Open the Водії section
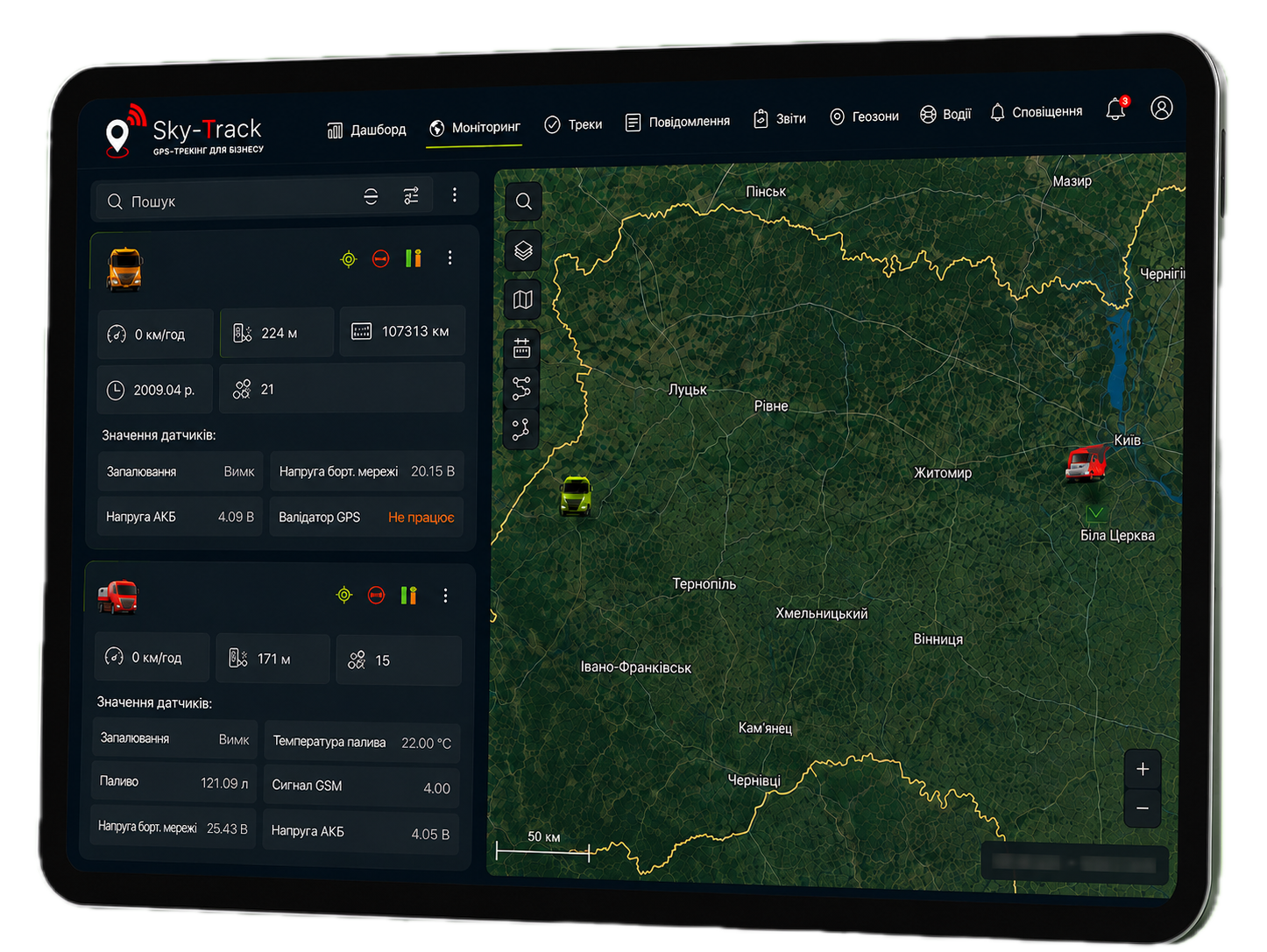This screenshot has width=1267, height=952. click(x=945, y=114)
